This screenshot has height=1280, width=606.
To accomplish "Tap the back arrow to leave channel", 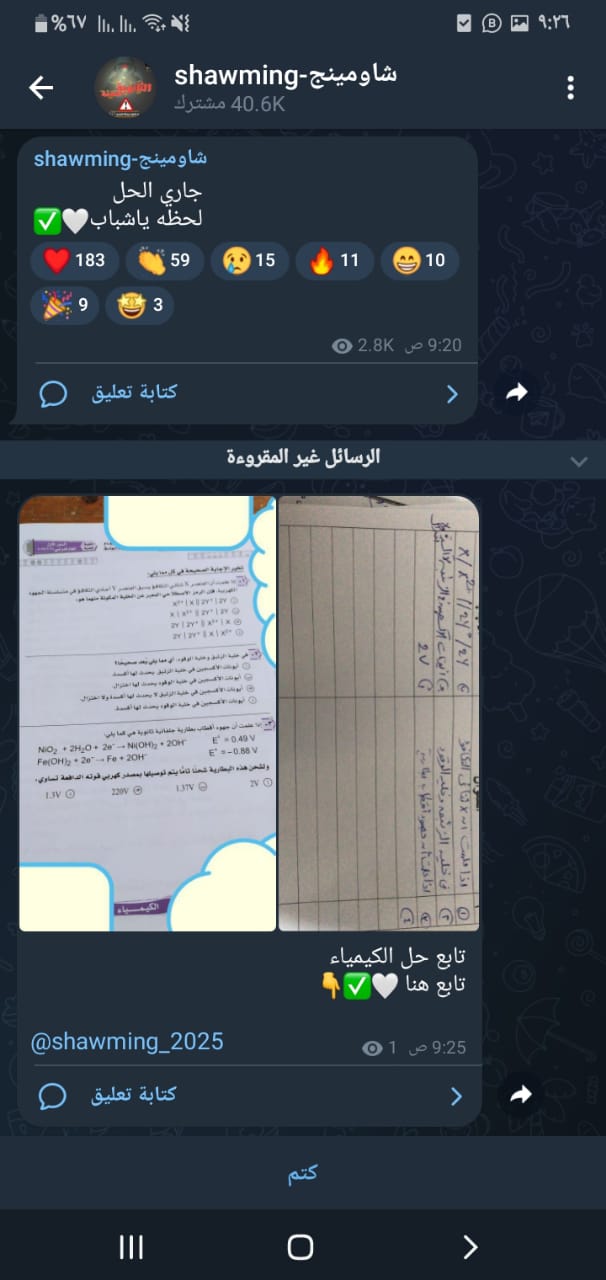I will tap(41, 88).
